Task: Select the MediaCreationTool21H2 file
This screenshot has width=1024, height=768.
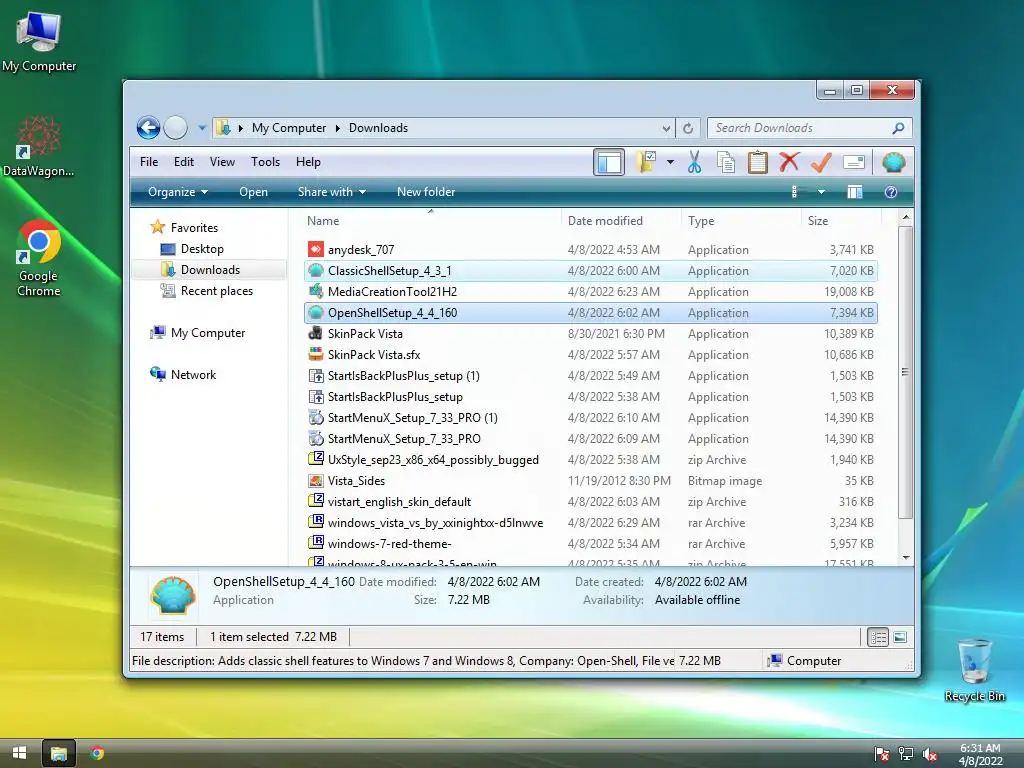Action: click(590, 291)
